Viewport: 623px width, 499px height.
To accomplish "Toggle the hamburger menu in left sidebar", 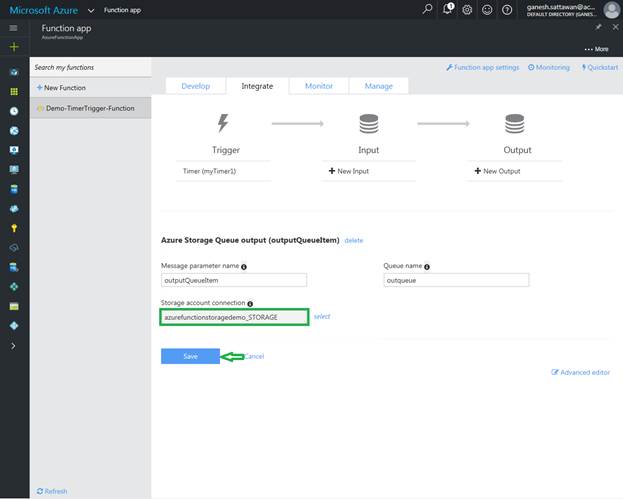I will (x=14, y=29).
